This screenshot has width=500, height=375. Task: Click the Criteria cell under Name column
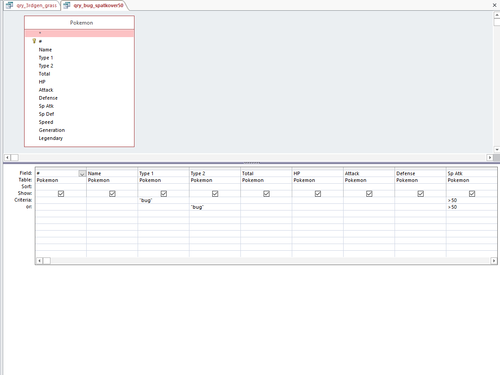point(112,200)
